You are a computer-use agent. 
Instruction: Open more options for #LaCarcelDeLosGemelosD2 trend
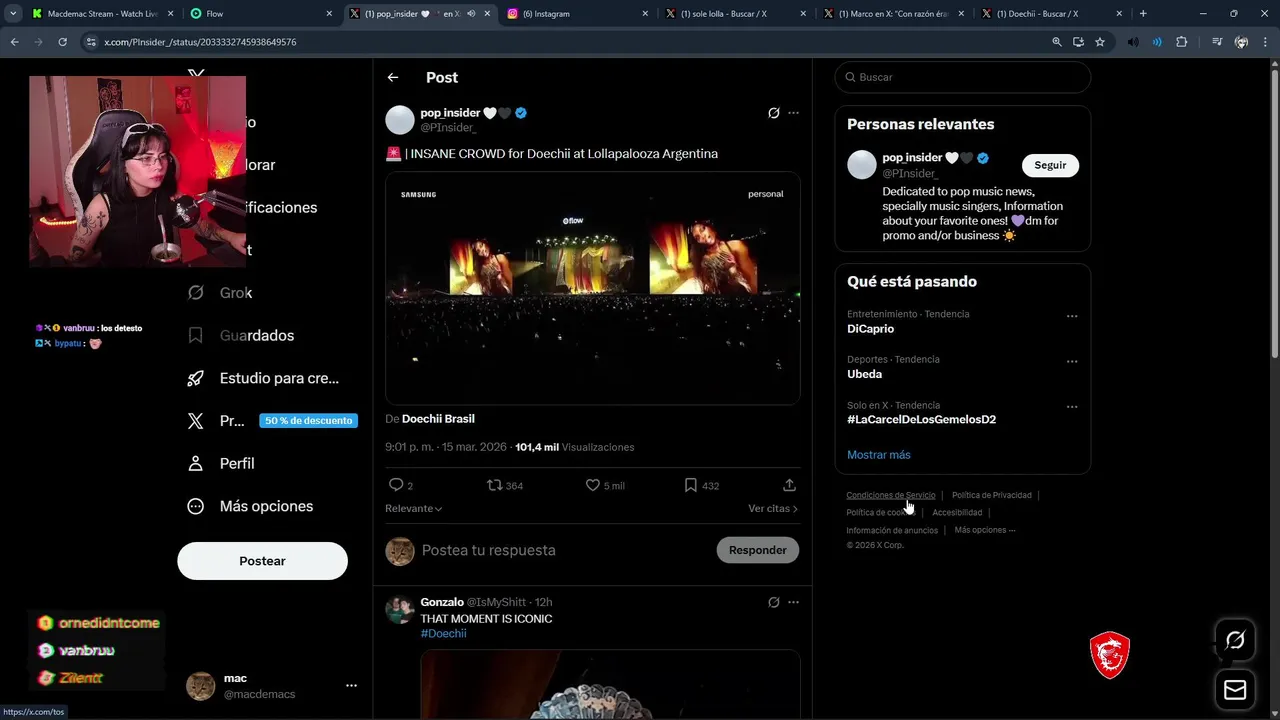point(1072,407)
